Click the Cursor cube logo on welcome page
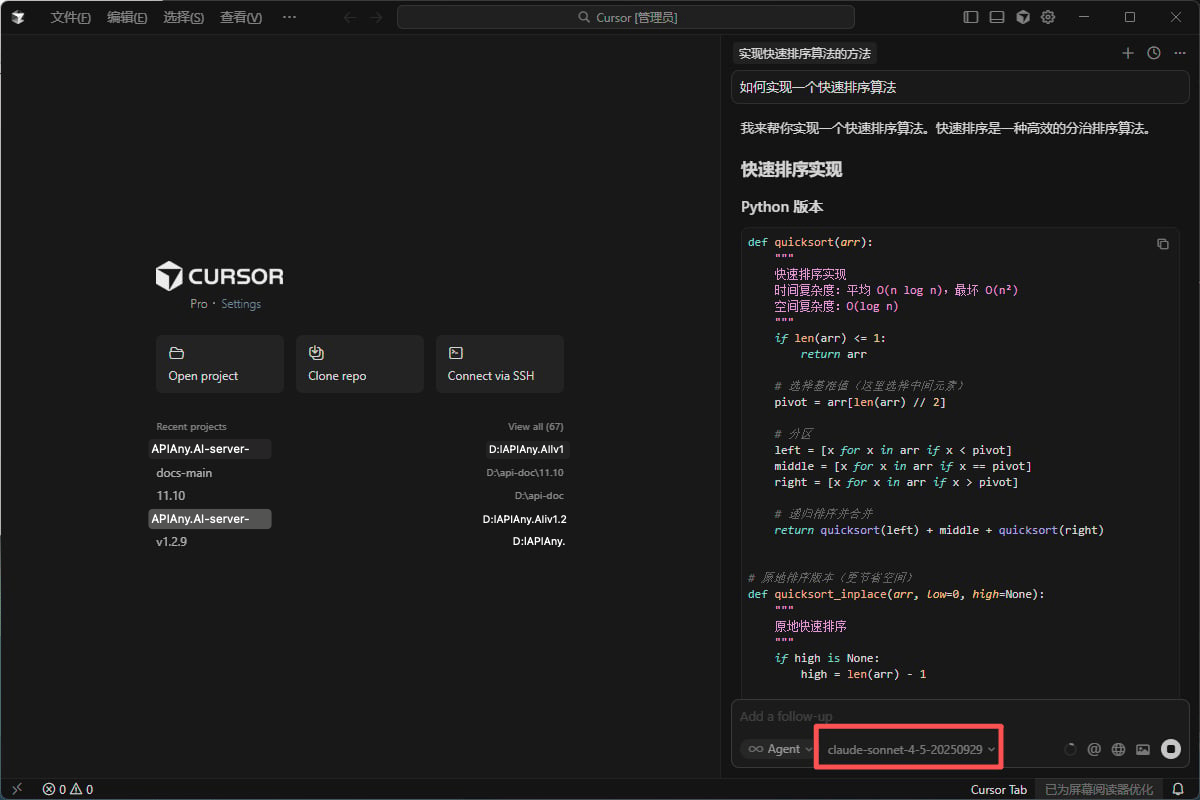The height and width of the screenshot is (800, 1200). [x=169, y=276]
